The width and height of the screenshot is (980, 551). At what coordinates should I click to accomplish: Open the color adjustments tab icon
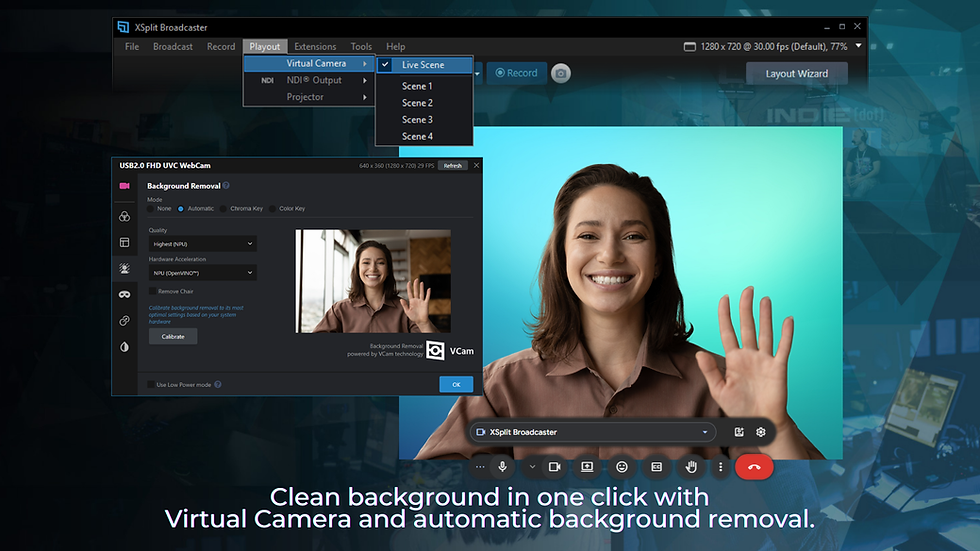tap(124, 216)
